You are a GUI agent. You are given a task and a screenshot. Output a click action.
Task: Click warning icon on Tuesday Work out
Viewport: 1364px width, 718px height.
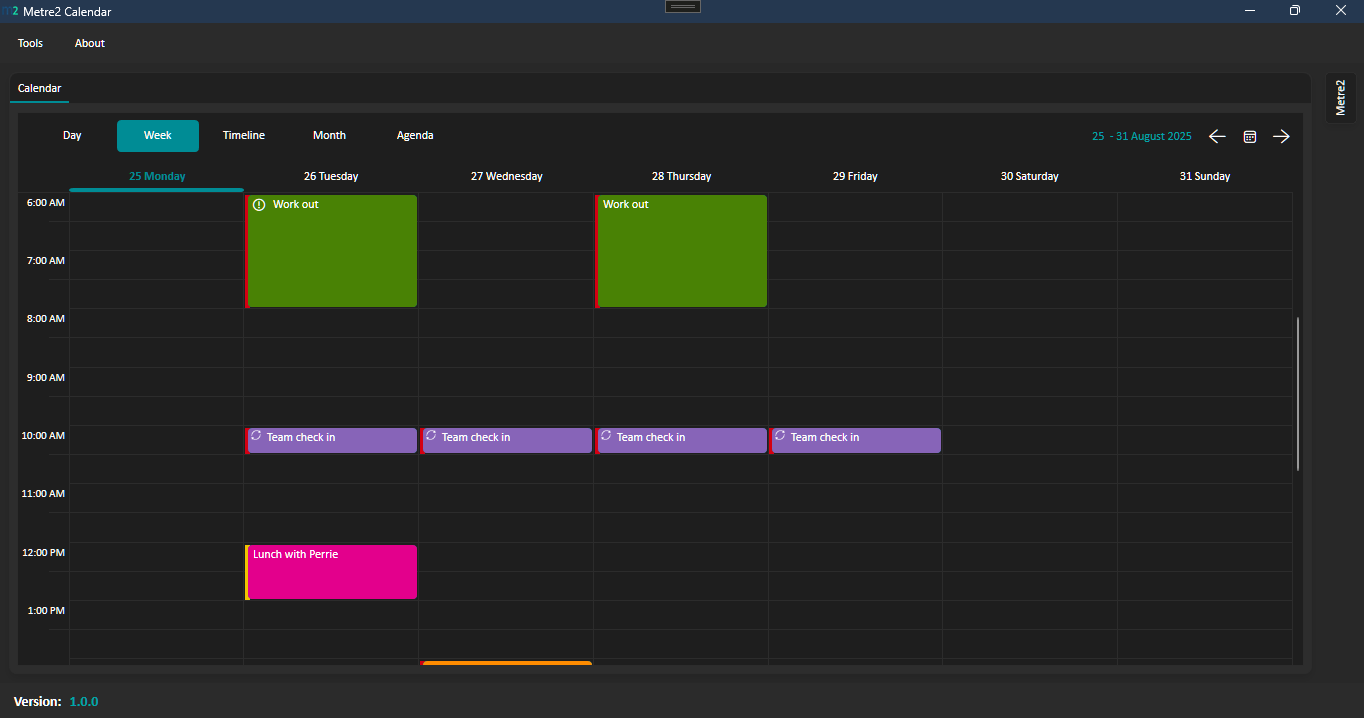click(259, 205)
